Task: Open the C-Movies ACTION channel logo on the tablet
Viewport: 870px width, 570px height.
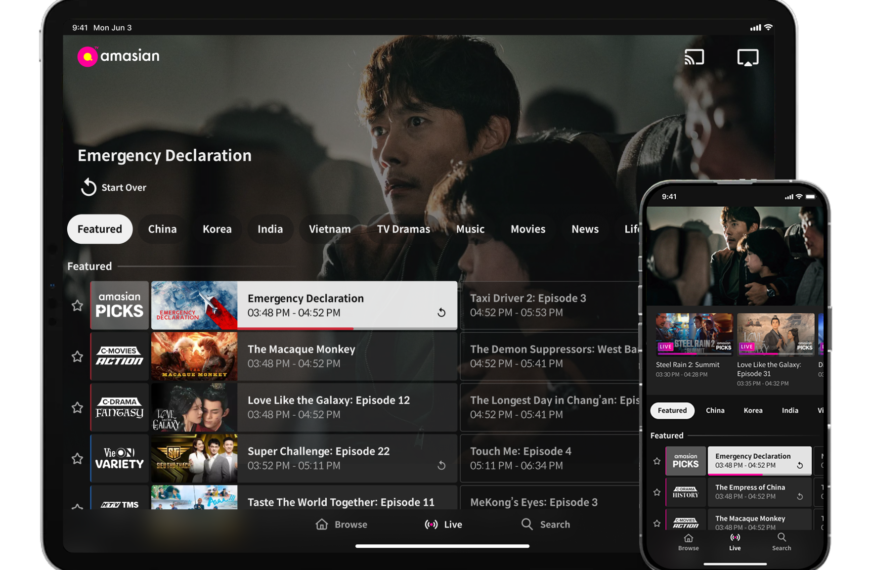Action: click(119, 356)
